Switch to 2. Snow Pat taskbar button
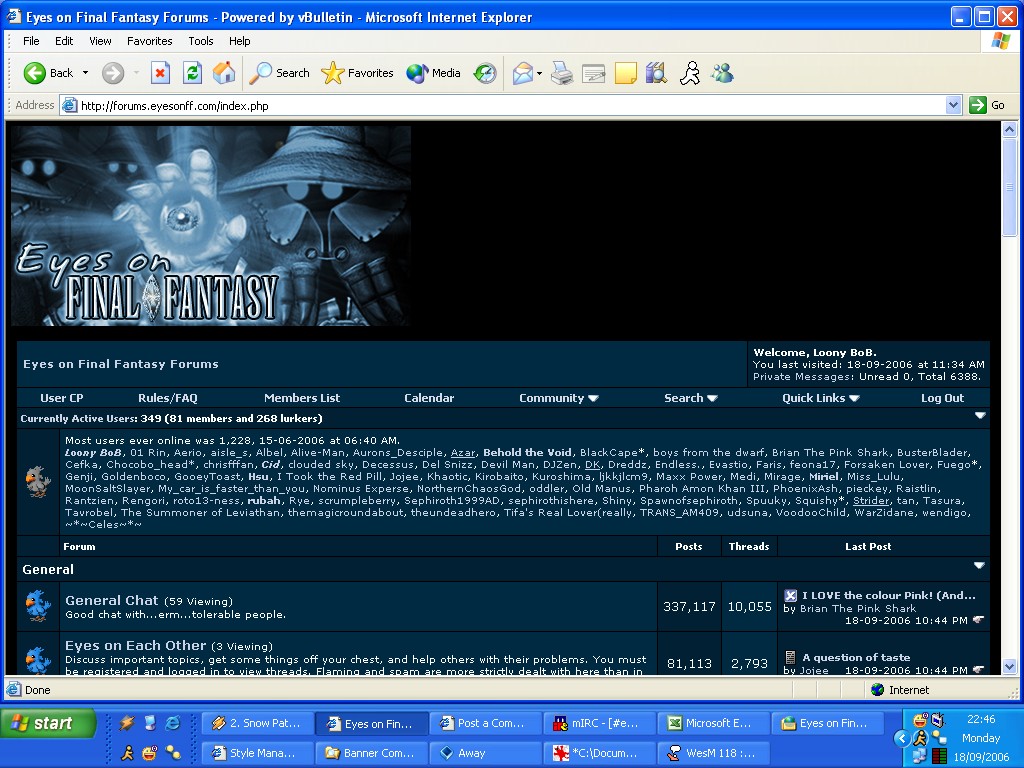Image resolution: width=1024 pixels, height=768 pixels. click(x=258, y=724)
